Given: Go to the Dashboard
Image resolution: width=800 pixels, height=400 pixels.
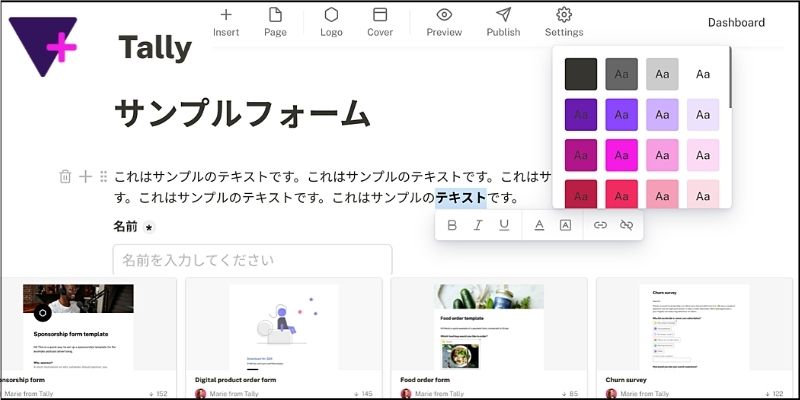Looking at the screenshot, I should coord(736,22).
